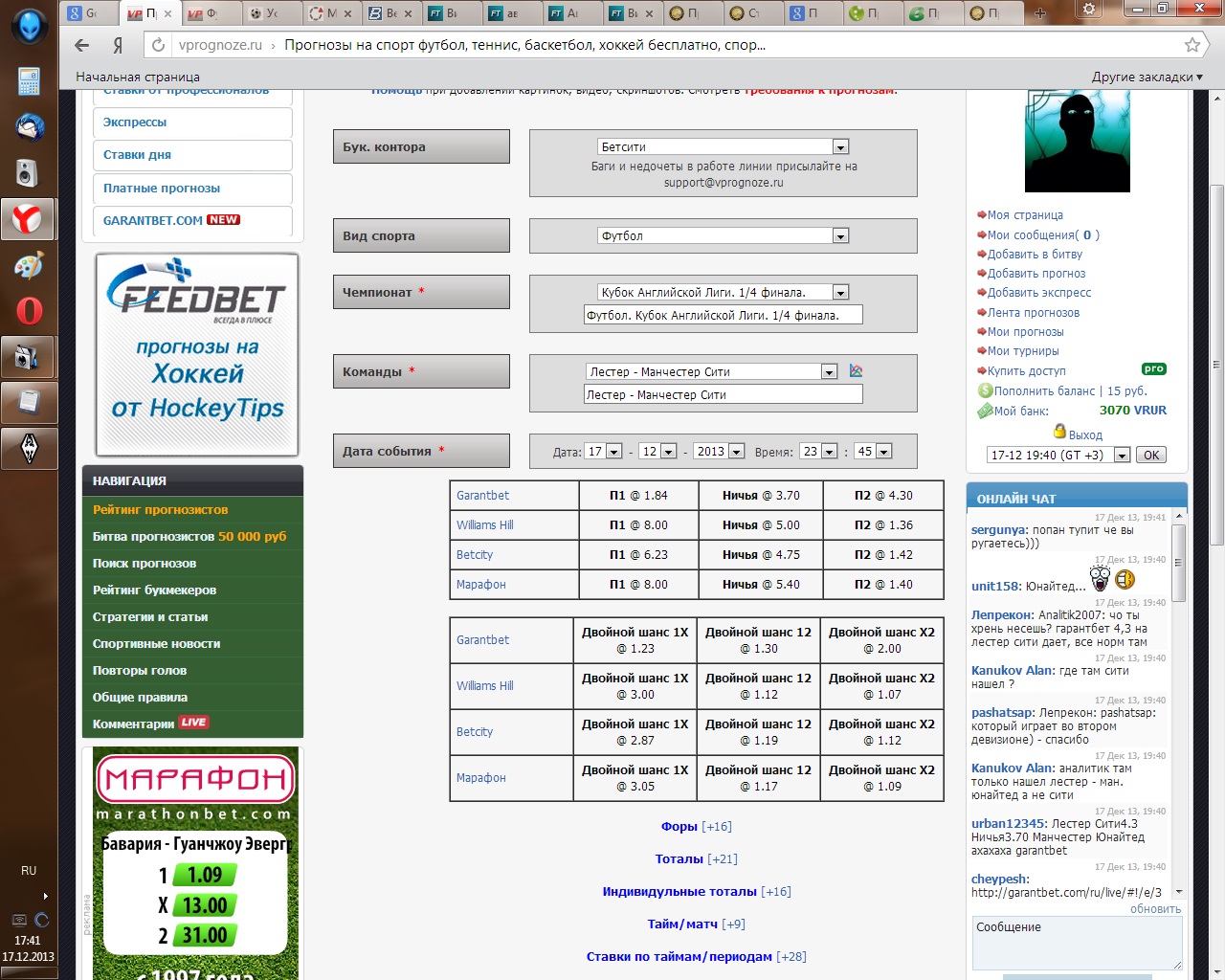
Task: Open Комментарии LIVE in navigation
Action: [x=150, y=724]
